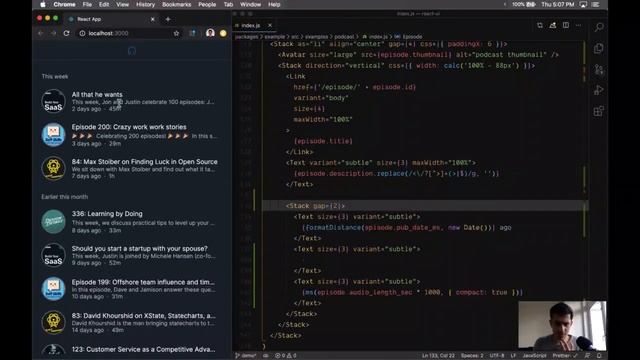Open errors and warnings count in the status bar
640x360 pixels.
click(x=286, y=356)
